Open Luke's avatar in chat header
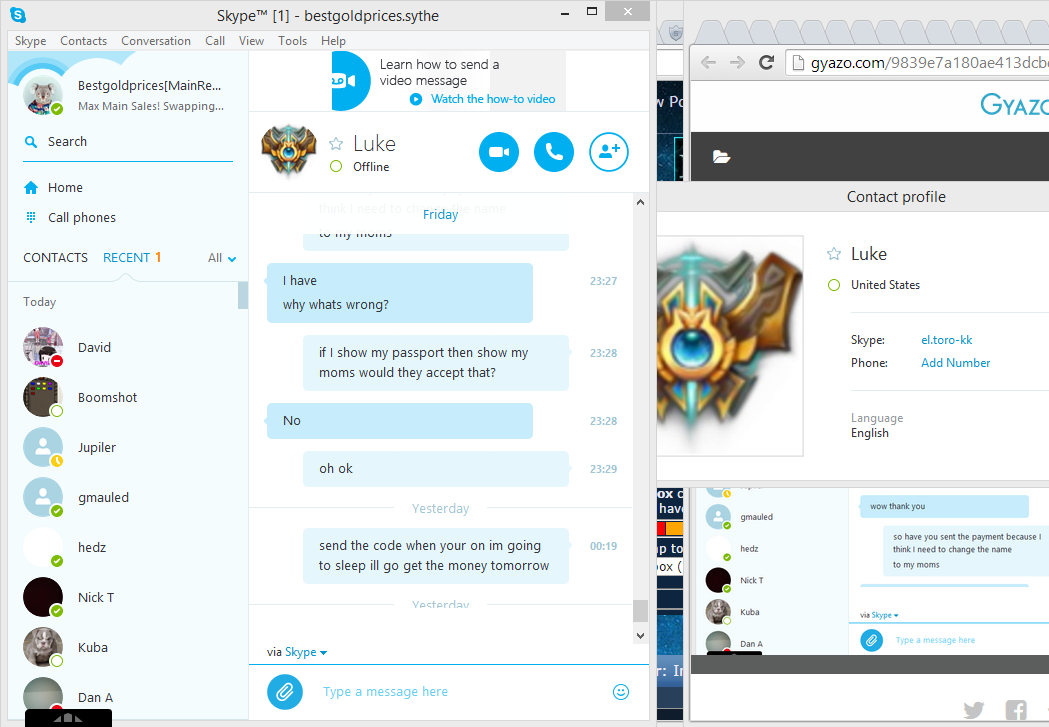Screen dimensions: 1049x727 (x=288, y=150)
